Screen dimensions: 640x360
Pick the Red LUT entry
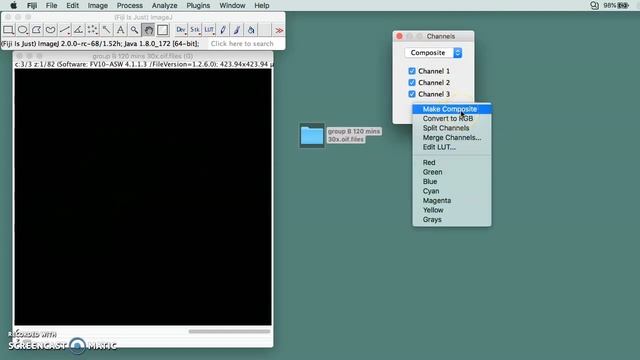[x=452, y=162]
